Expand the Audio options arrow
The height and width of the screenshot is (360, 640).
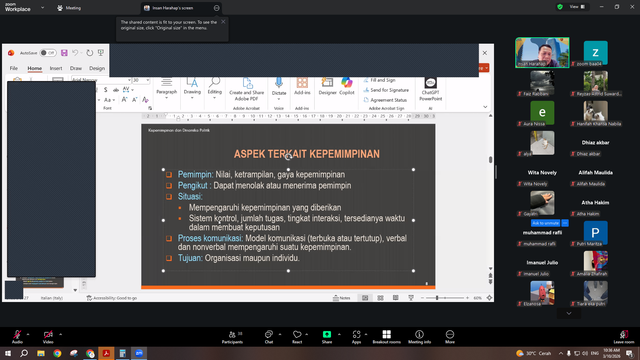[x=28, y=334]
